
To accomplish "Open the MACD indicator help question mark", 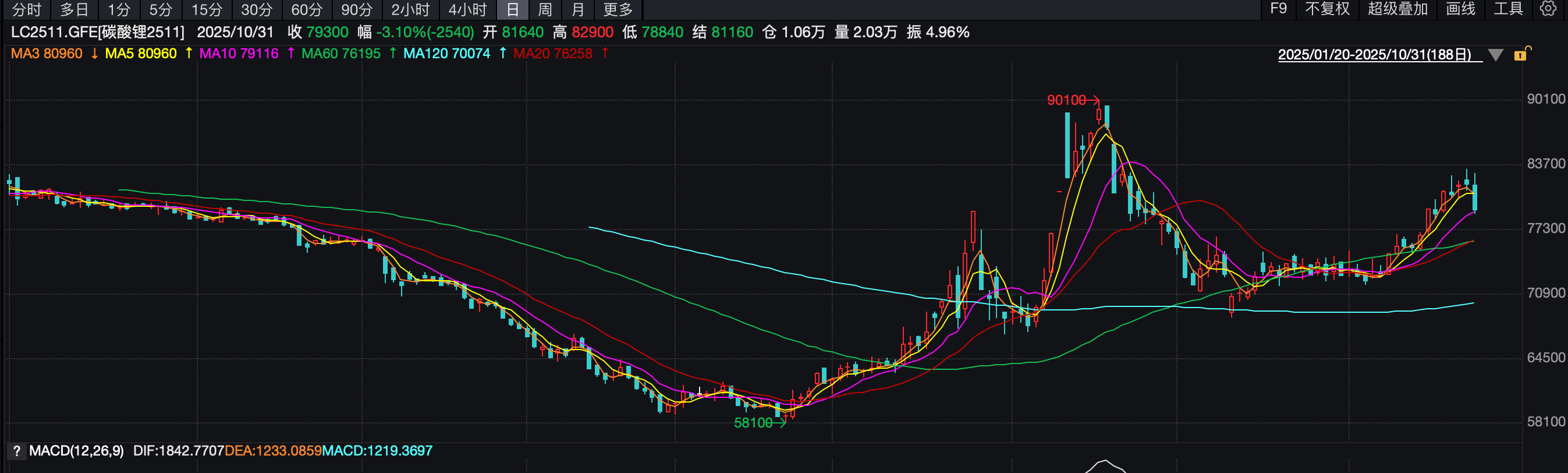I will point(16,451).
